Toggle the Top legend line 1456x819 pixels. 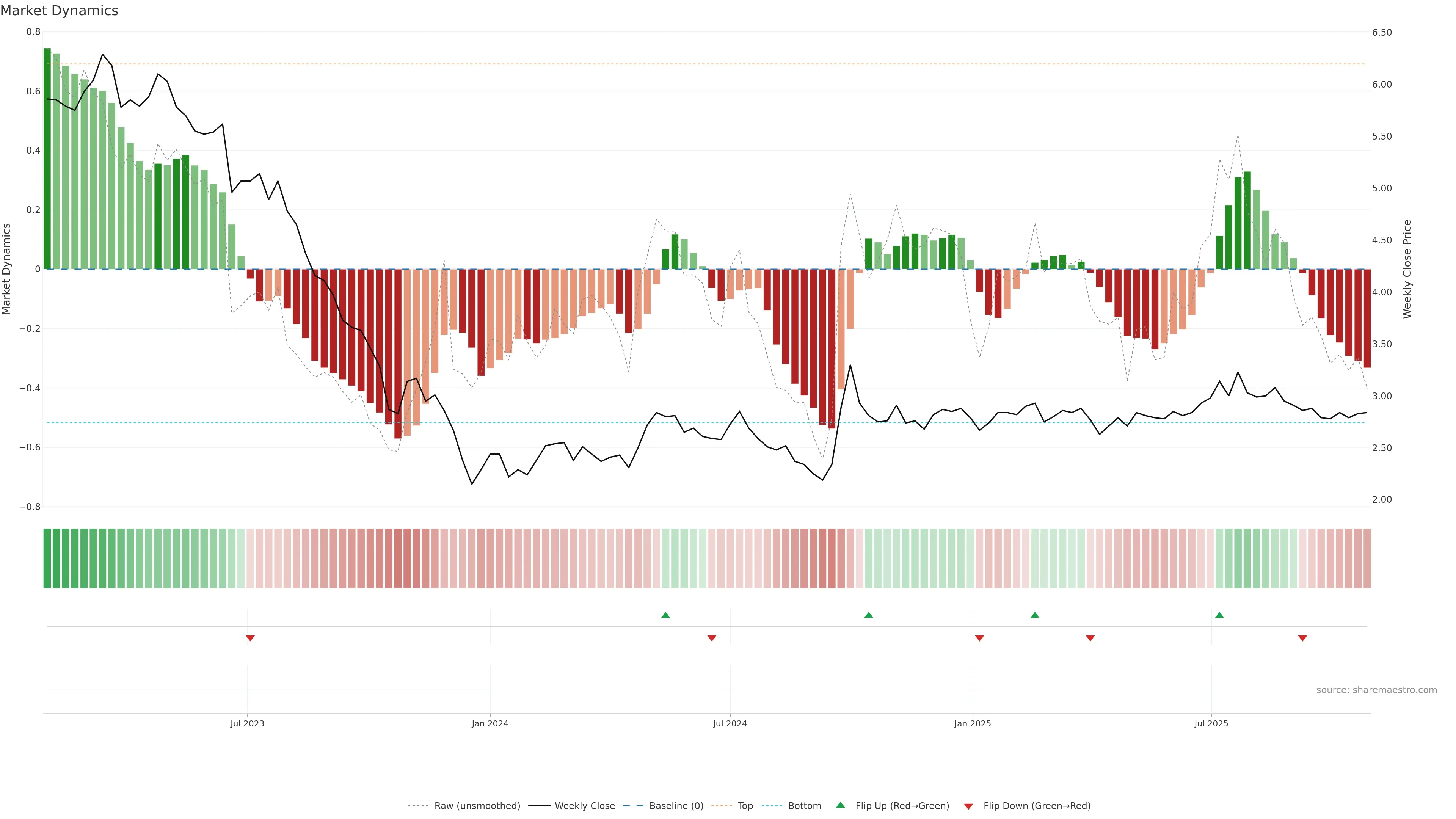[x=745, y=805]
